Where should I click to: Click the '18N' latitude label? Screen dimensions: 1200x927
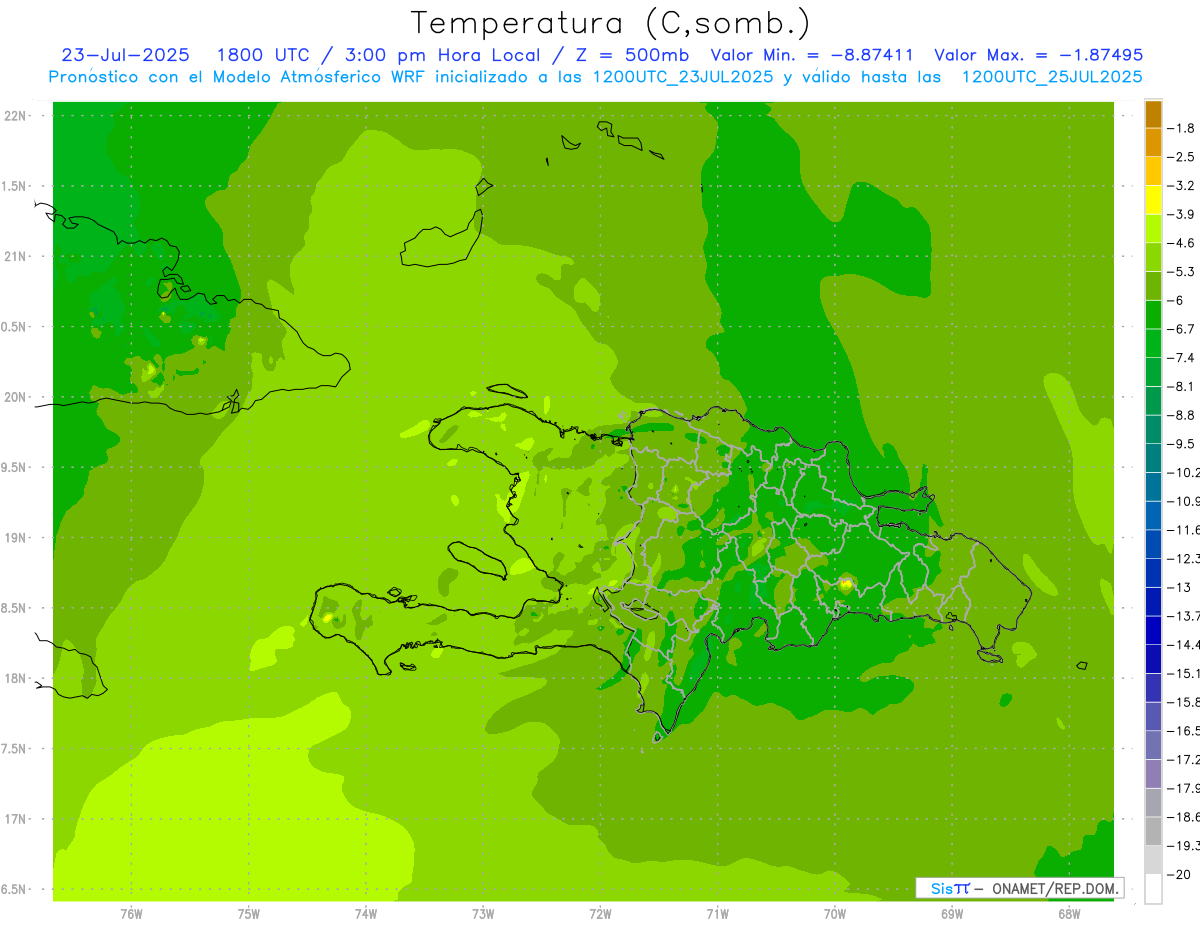point(15,679)
